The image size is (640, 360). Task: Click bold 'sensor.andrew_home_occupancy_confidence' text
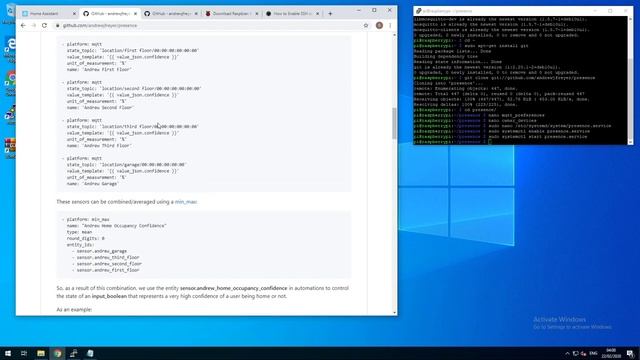(233, 288)
